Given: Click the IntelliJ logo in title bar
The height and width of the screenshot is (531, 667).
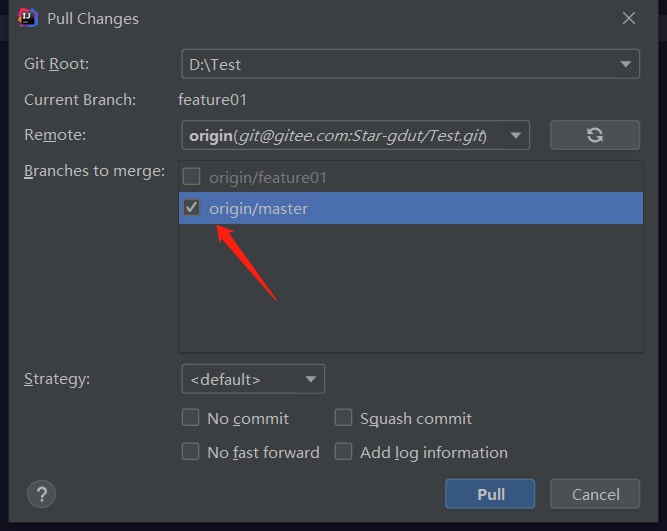Looking at the screenshot, I should point(28,18).
